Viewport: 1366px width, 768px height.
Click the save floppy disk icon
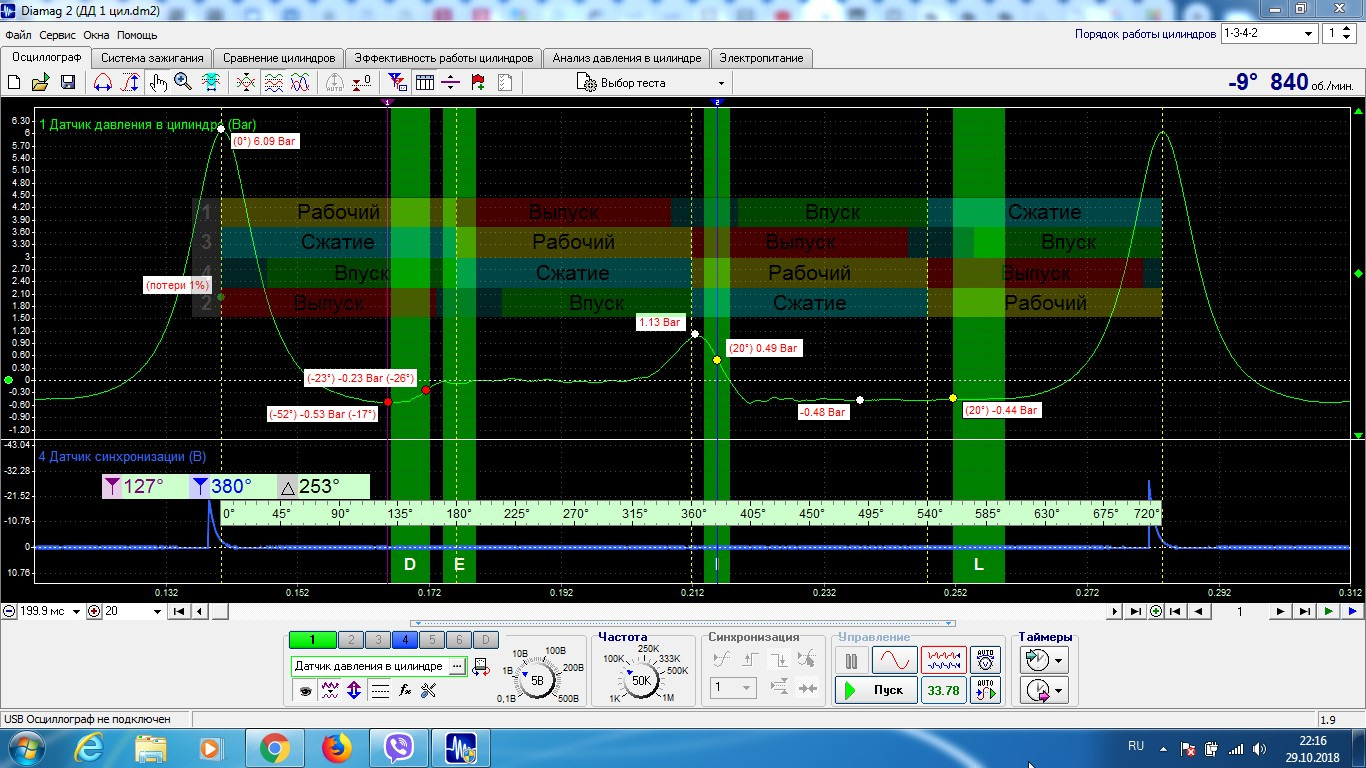coord(68,83)
